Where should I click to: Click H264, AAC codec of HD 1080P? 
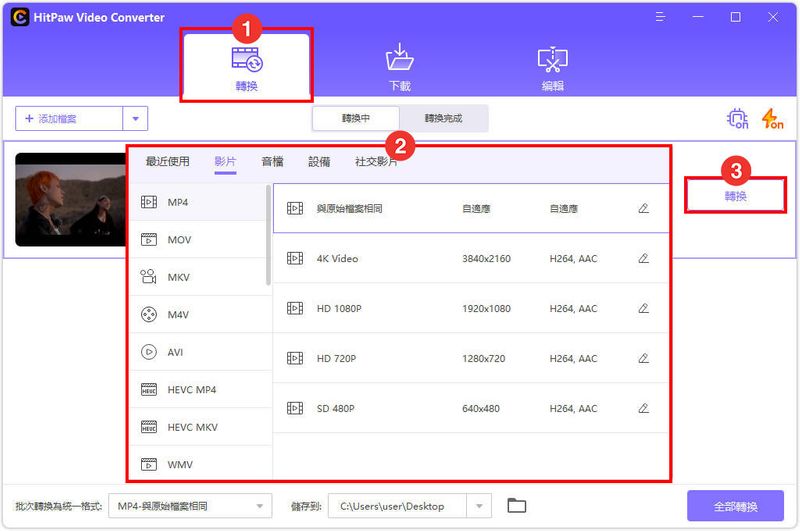pyautogui.click(x=573, y=309)
